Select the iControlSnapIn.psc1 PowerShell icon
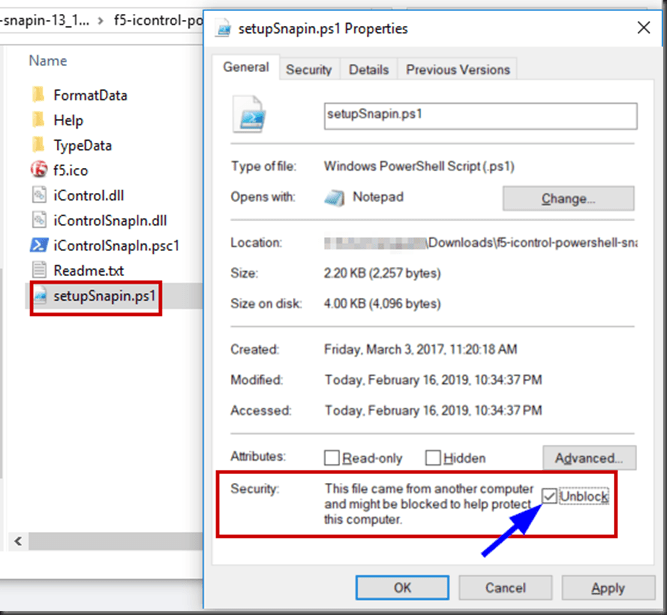Viewport: 667px width, 615px height. point(39,245)
